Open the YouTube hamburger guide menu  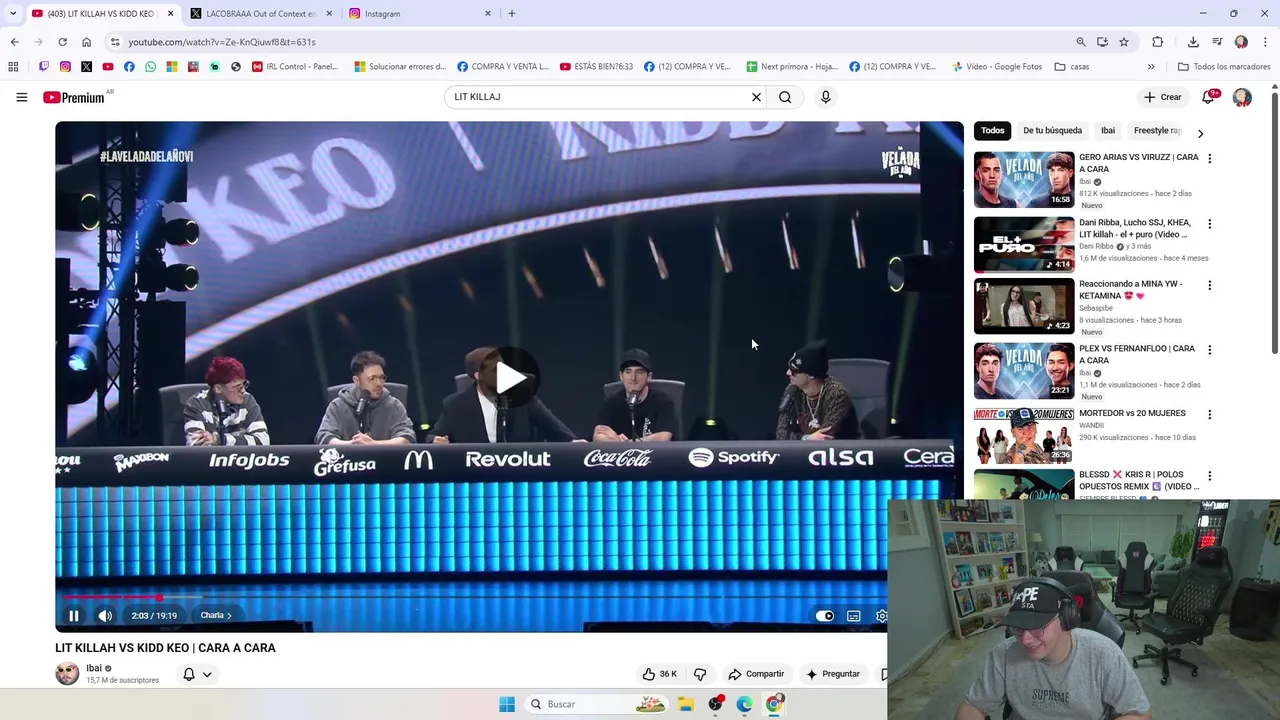(x=21, y=97)
